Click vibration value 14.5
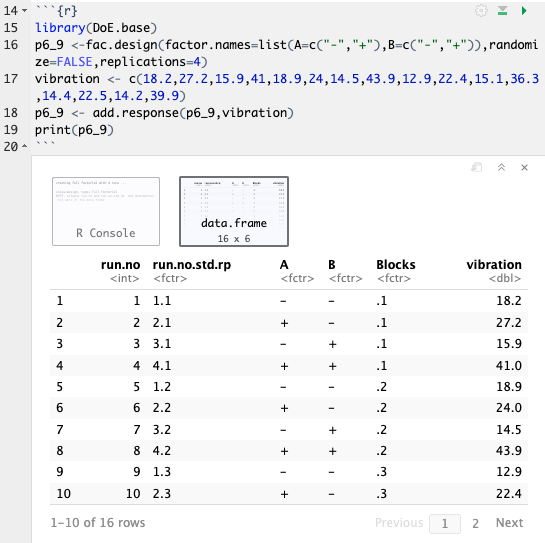Image resolution: width=545 pixels, height=543 pixels. tap(509, 430)
